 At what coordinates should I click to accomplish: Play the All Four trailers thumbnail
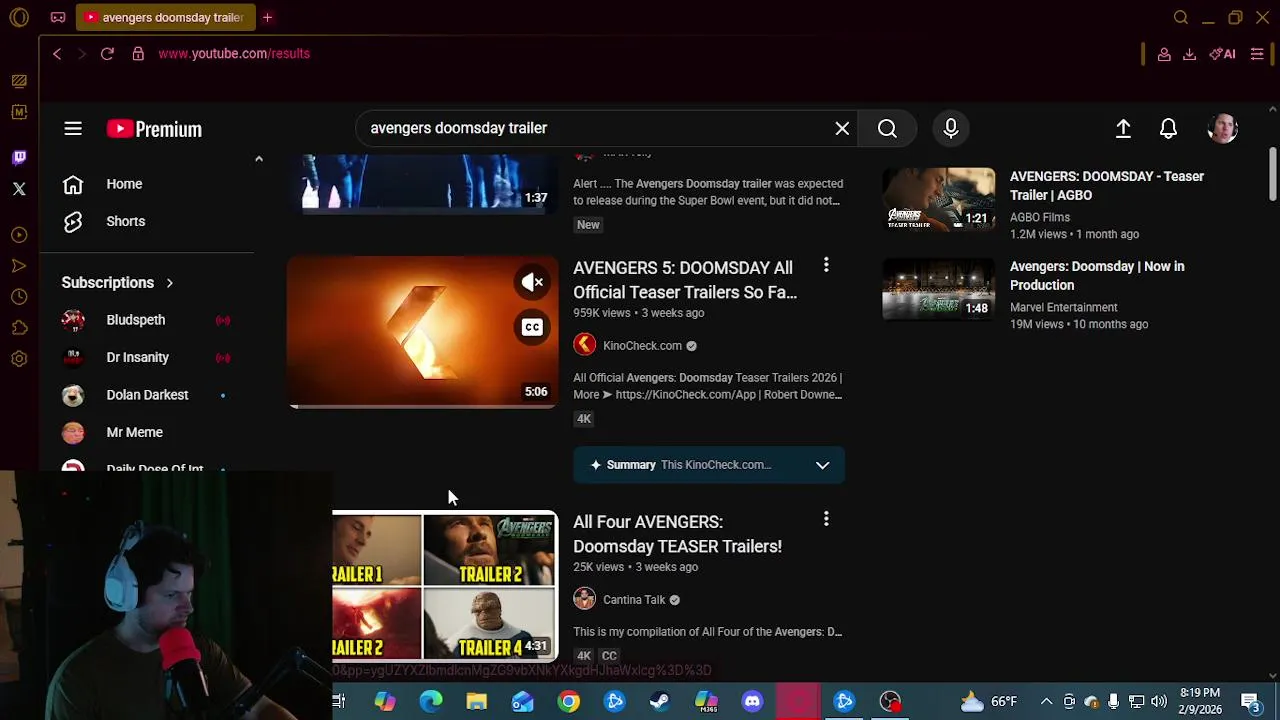[444, 586]
